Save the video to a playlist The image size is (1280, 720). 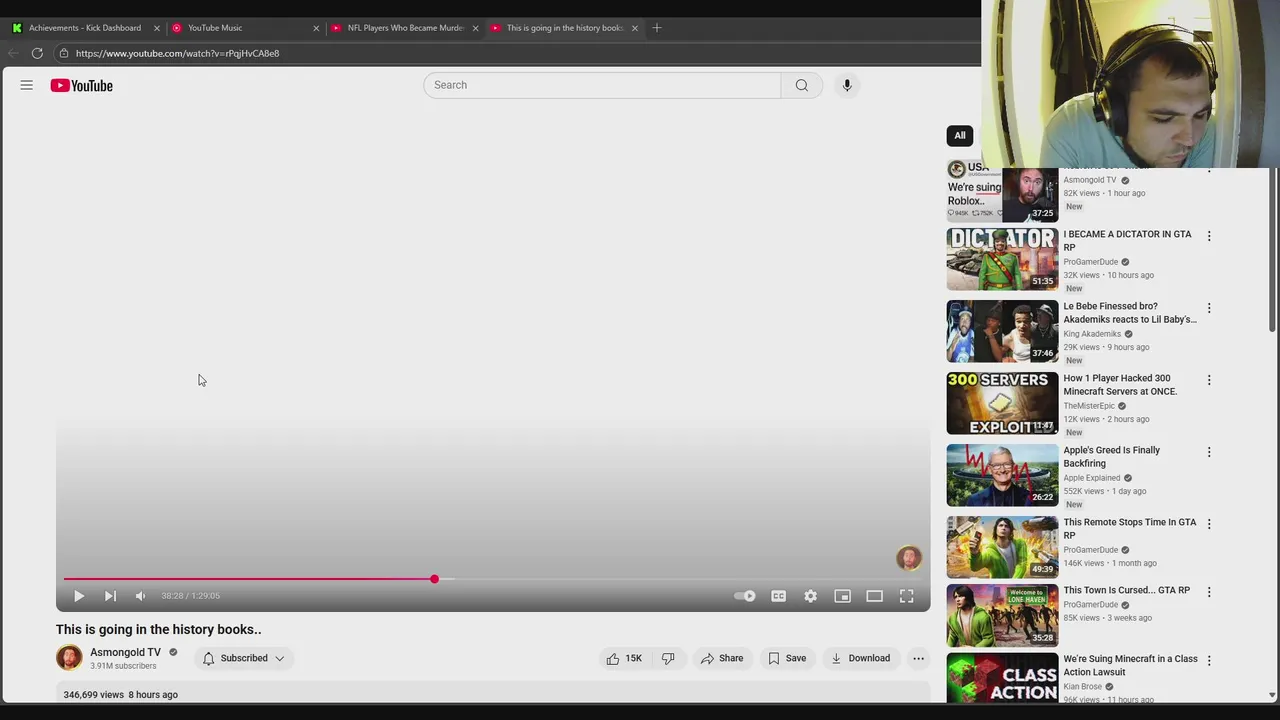click(x=787, y=658)
